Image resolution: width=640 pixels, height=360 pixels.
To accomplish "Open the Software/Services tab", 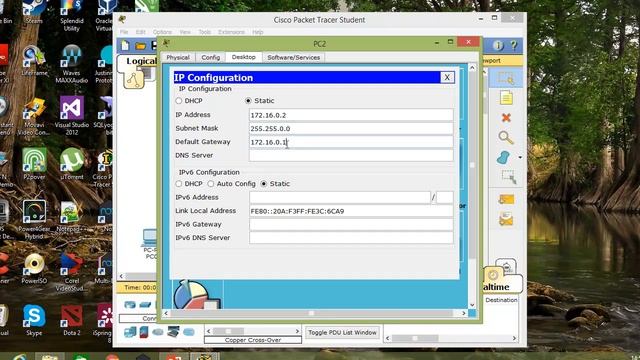I will tap(293, 58).
